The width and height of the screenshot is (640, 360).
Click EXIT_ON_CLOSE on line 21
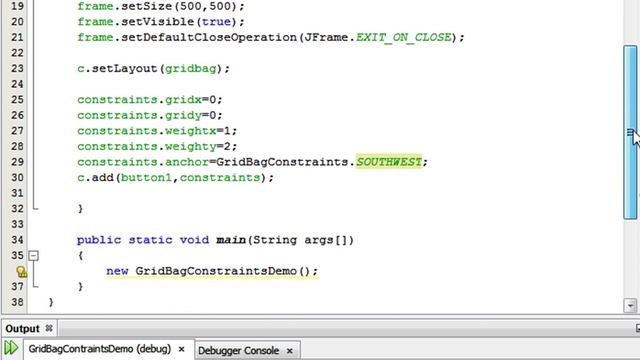pyautogui.click(x=404, y=38)
